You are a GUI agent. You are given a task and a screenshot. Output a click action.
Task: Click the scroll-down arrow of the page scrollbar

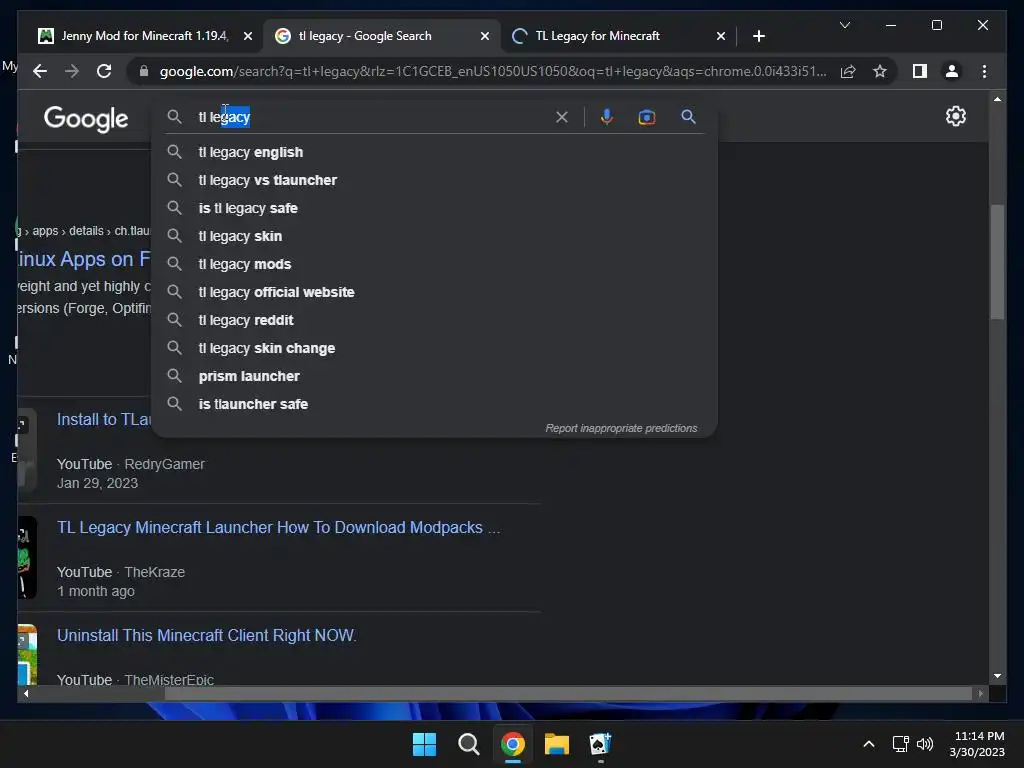(x=997, y=676)
